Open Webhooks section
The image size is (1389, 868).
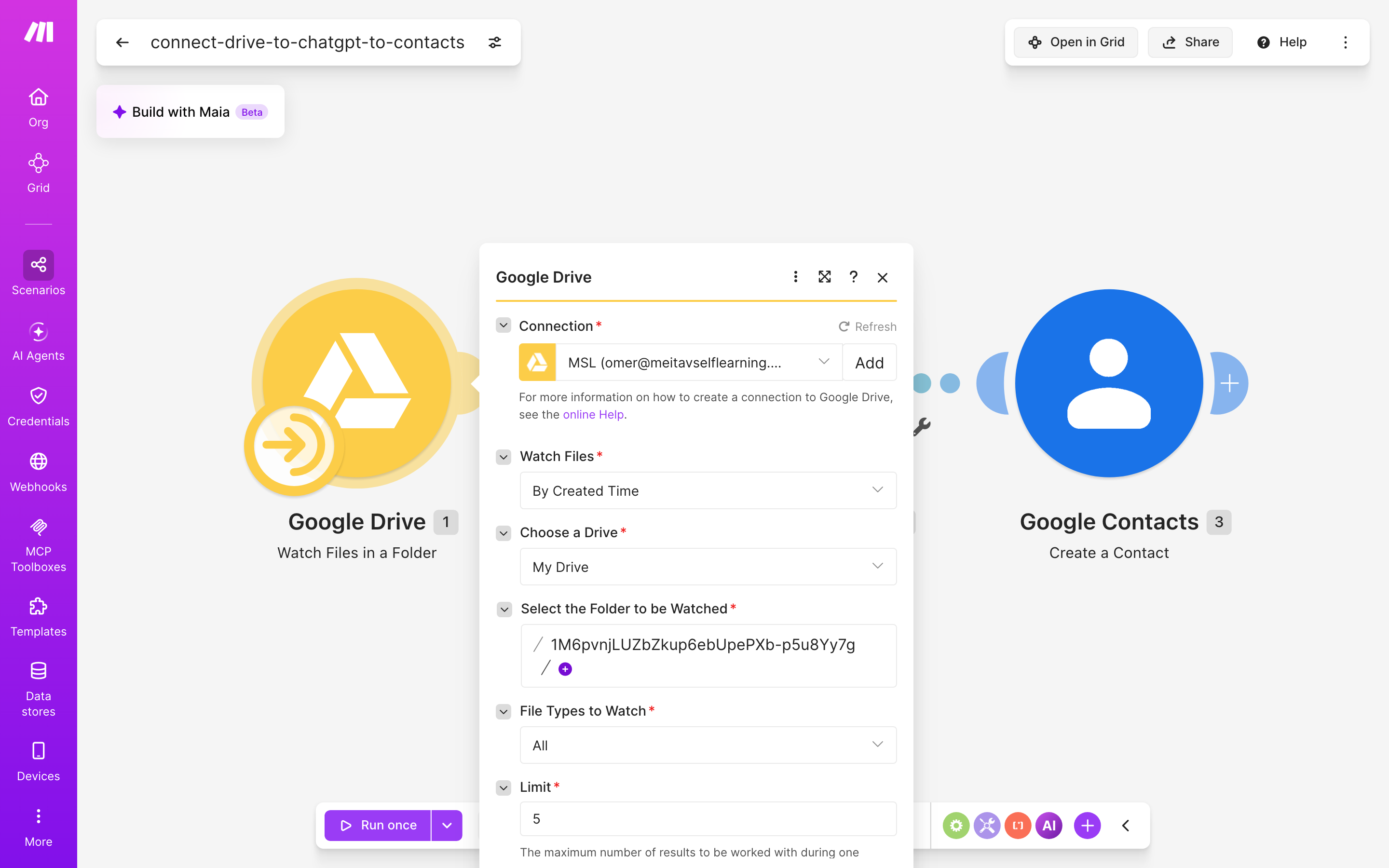tap(39, 472)
